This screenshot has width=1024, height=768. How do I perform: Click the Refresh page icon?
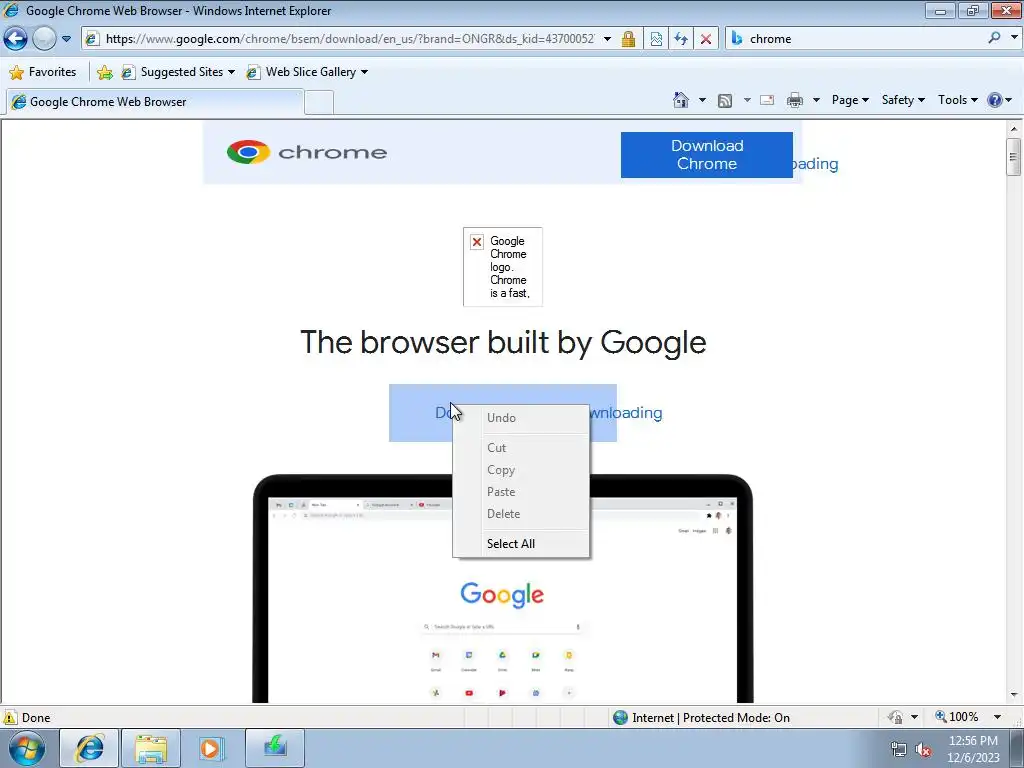coord(681,39)
